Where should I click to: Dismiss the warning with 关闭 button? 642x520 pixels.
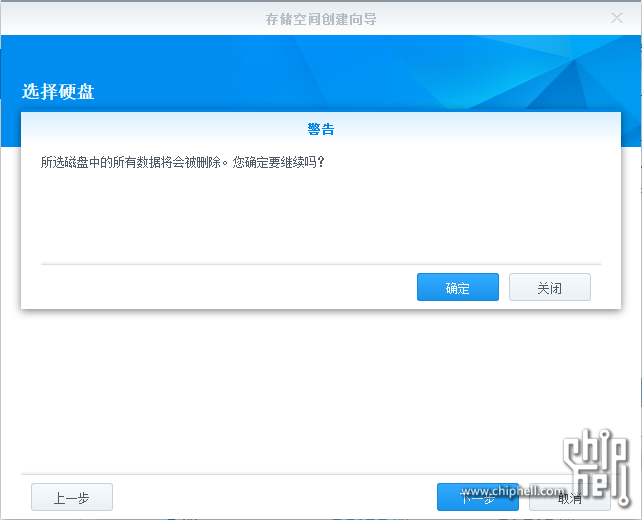(549, 287)
